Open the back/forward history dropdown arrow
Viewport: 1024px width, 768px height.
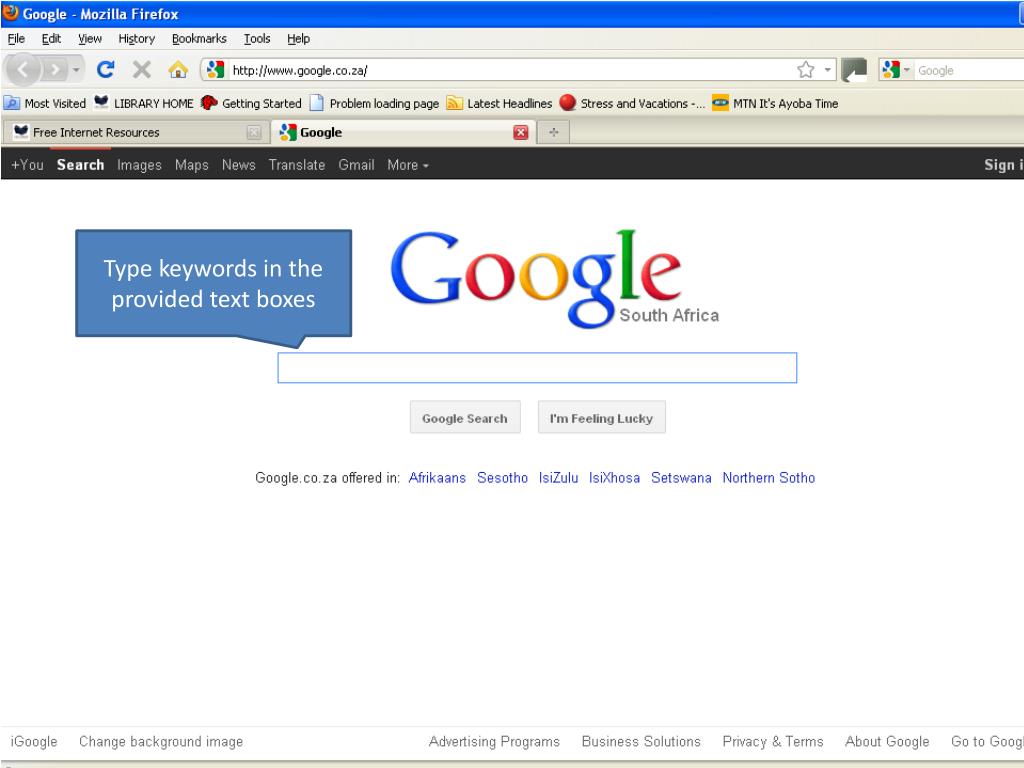(x=76, y=69)
